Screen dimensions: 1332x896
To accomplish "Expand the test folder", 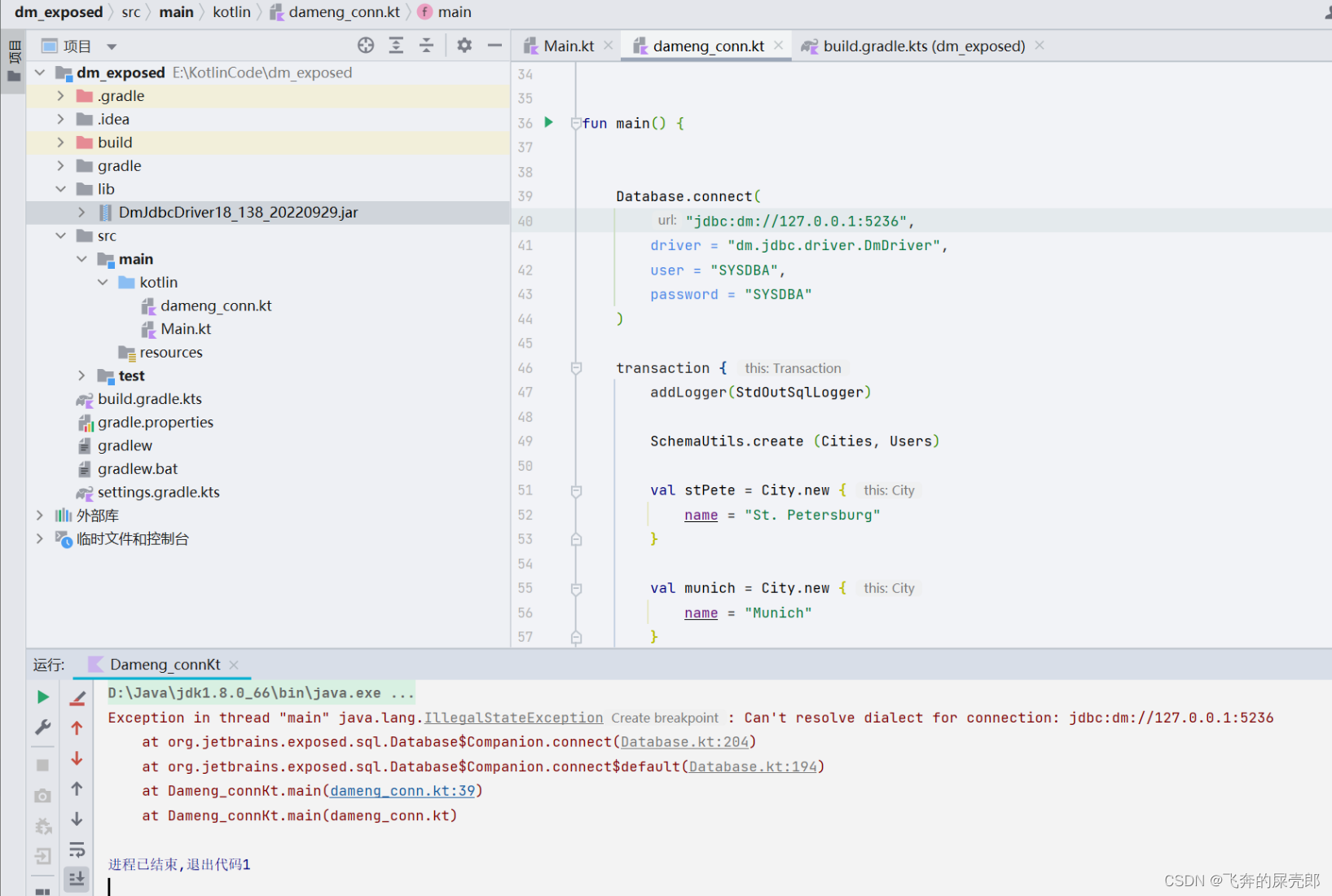I will click(81, 376).
